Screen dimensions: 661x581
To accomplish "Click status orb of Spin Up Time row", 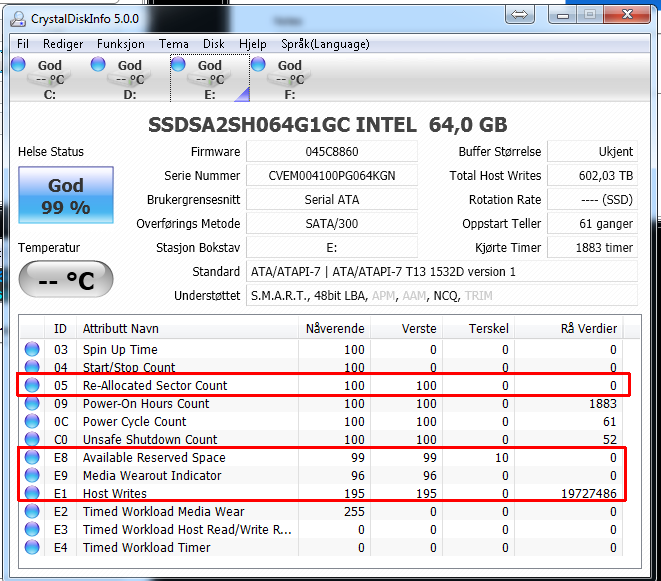I will [32, 349].
